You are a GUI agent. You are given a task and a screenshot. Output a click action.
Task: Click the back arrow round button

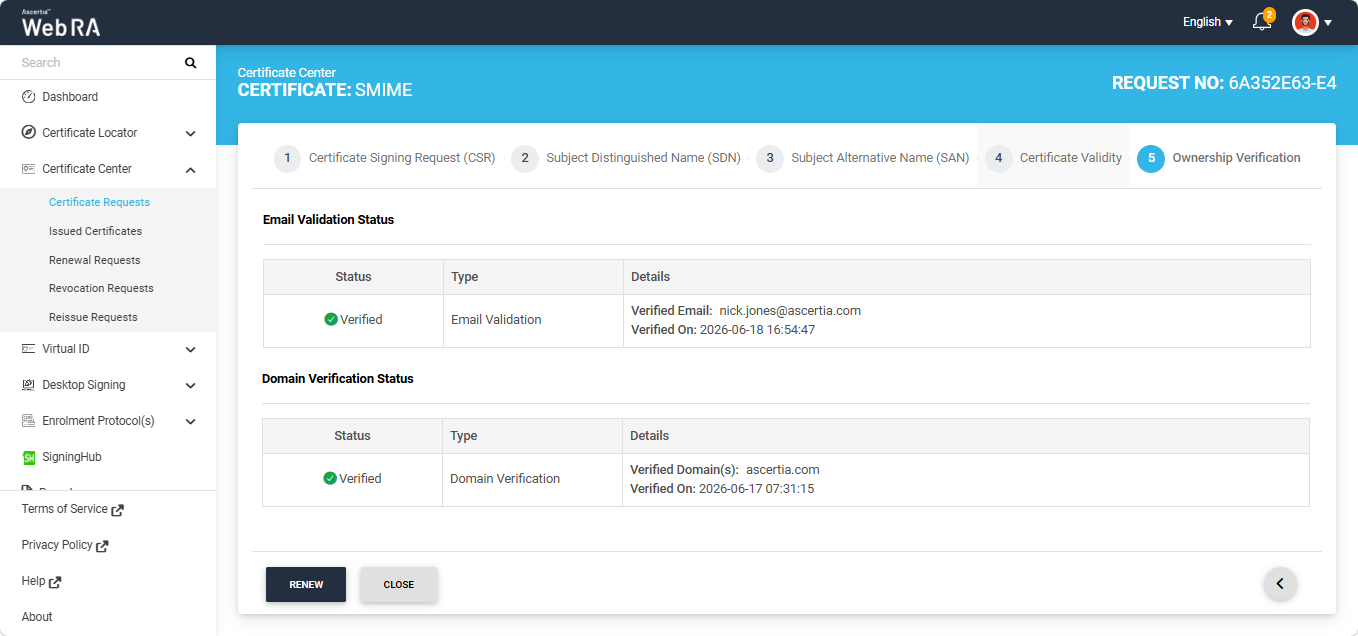pyautogui.click(x=1280, y=584)
